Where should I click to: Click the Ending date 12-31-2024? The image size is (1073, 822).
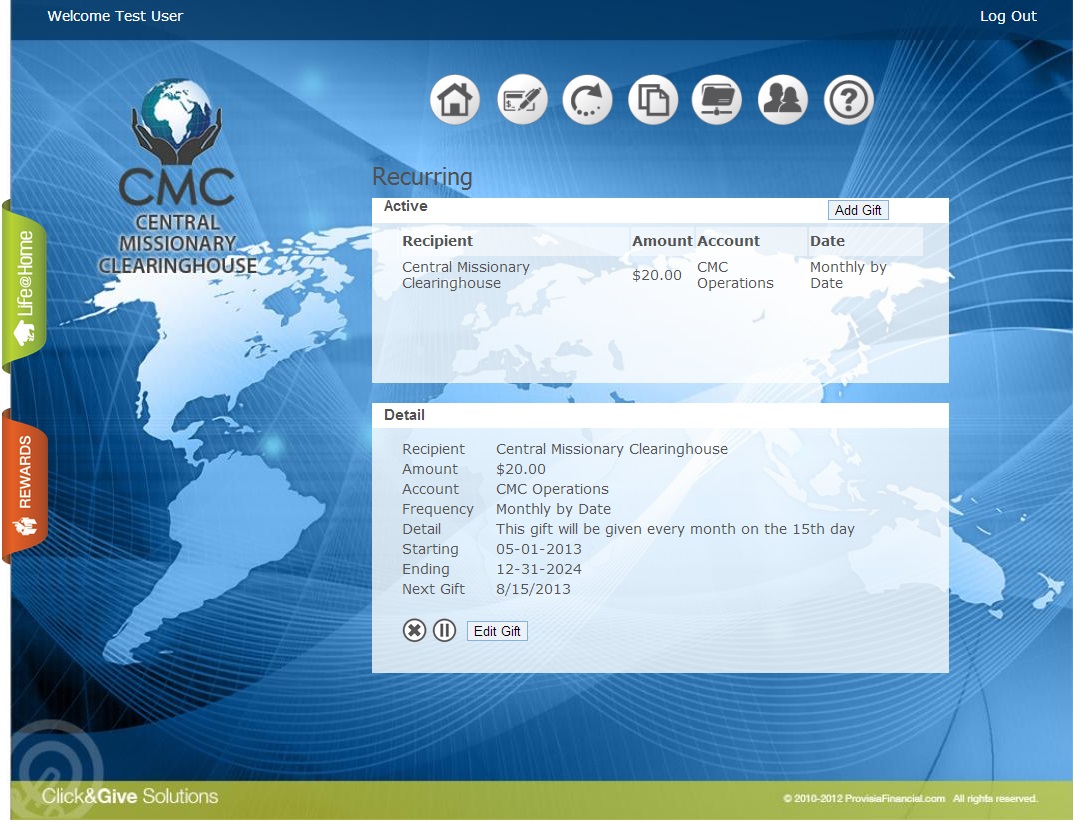pos(539,569)
